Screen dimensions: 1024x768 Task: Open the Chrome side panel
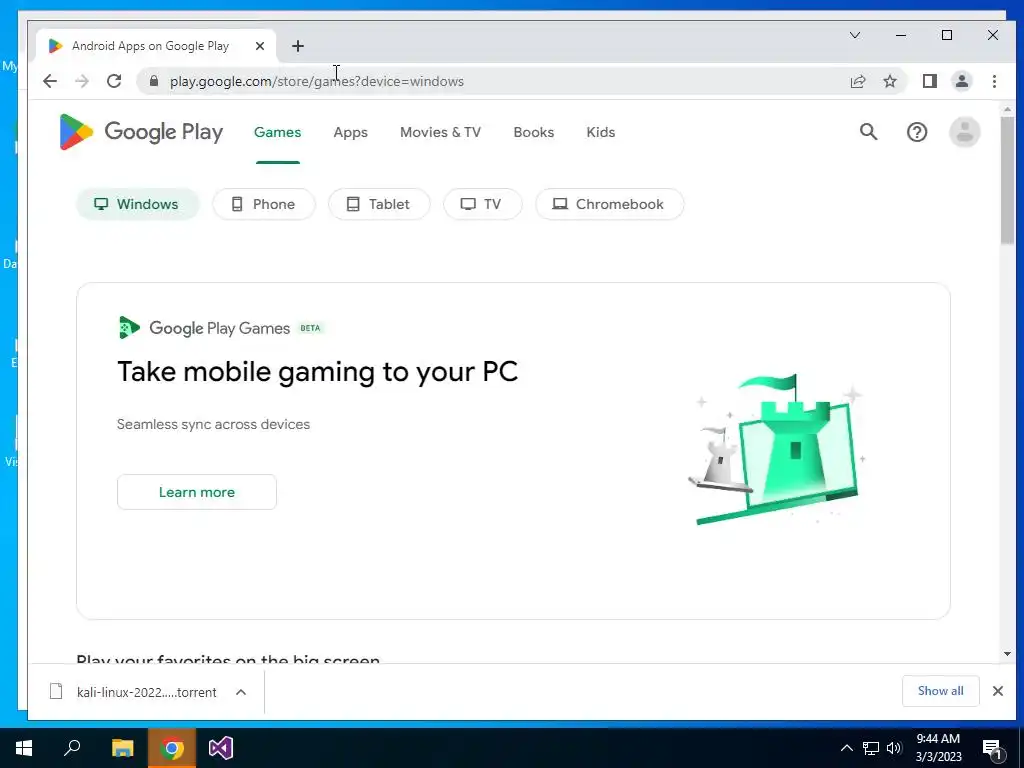pyautogui.click(x=930, y=81)
